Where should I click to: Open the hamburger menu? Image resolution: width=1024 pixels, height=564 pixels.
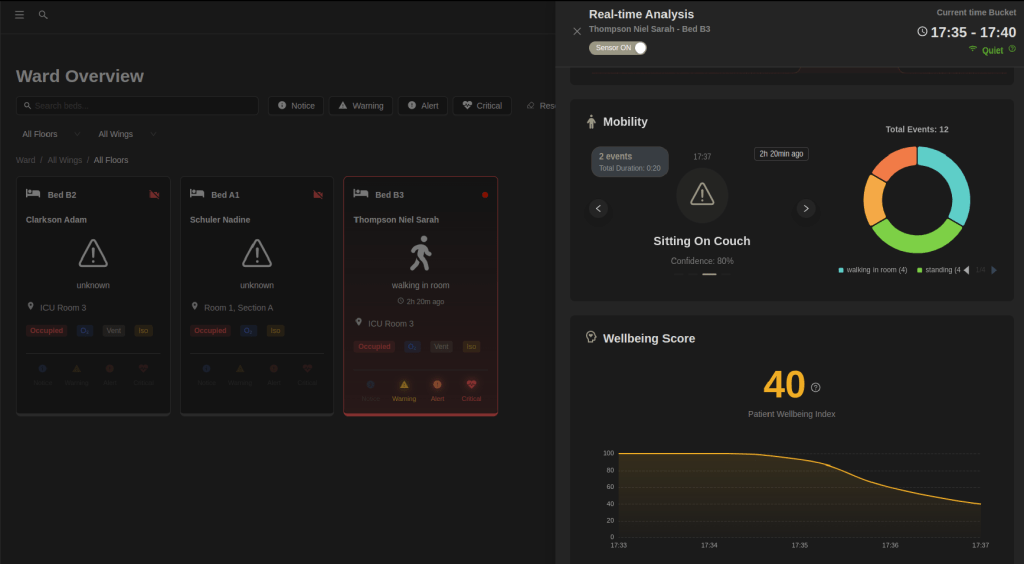pyautogui.click(x=19, y=15)
